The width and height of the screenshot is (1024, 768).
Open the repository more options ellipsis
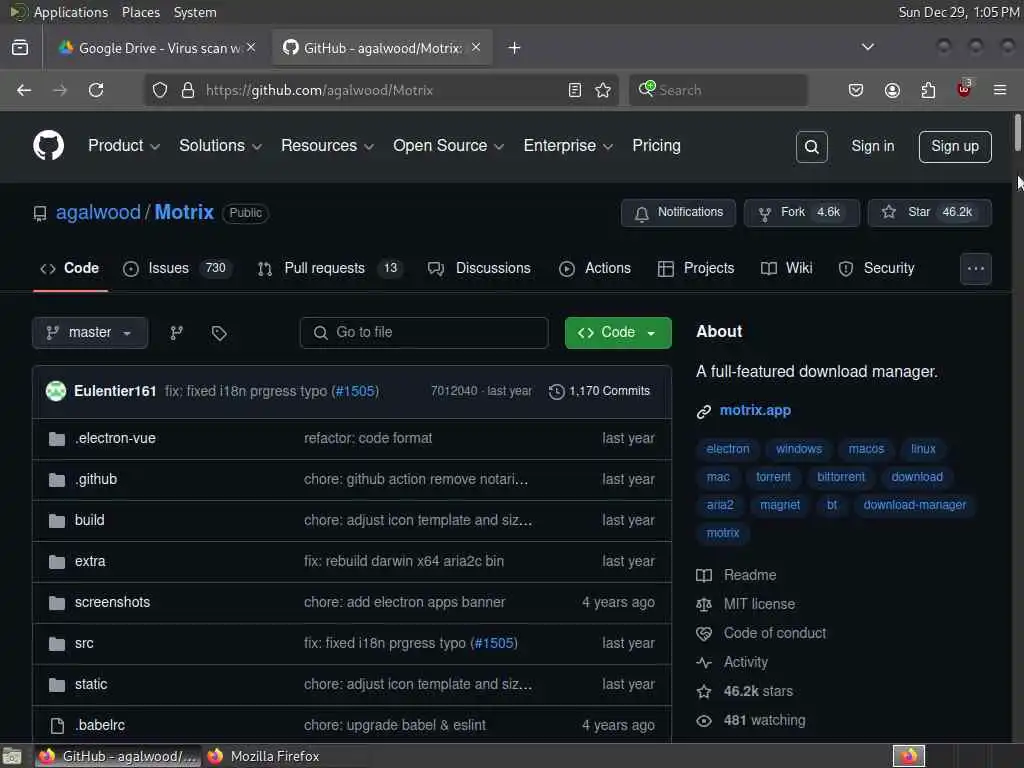pos(976,268)
